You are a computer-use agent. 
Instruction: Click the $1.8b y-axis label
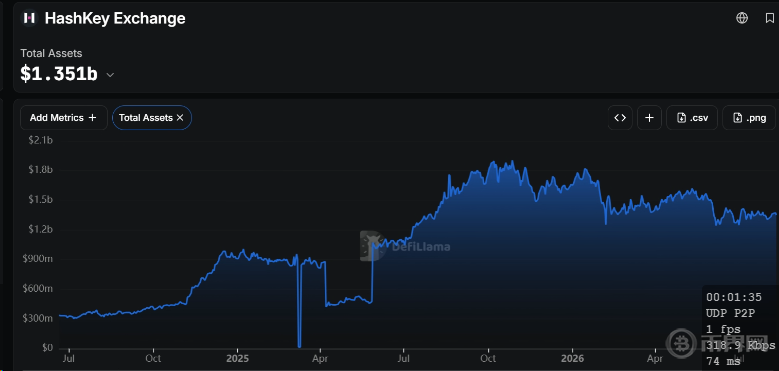click(41, 170)
